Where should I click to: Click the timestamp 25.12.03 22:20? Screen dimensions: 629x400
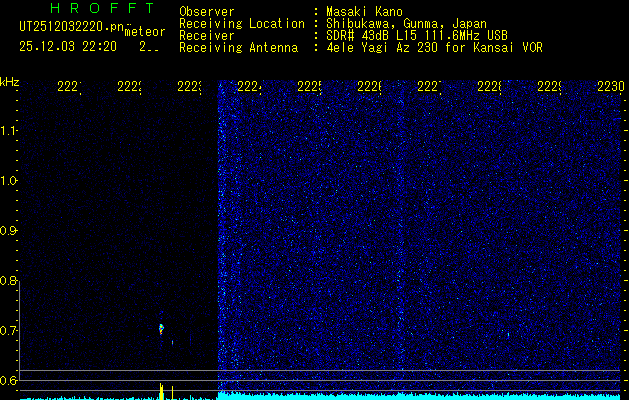coord(68,47)
